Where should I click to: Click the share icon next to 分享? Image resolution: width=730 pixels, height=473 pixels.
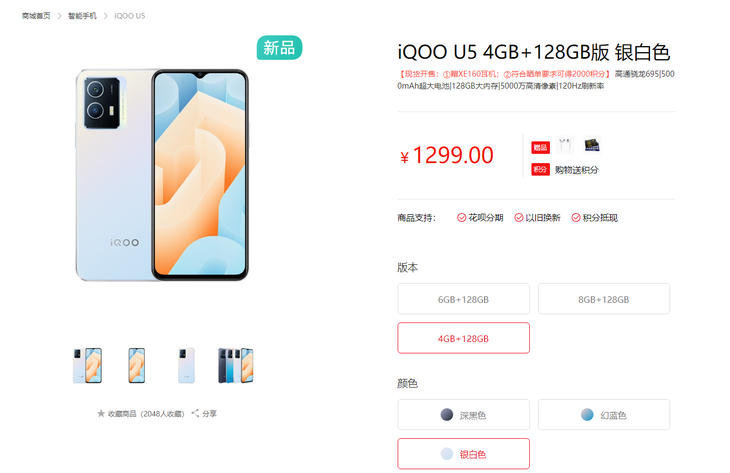tap(195, 413)
